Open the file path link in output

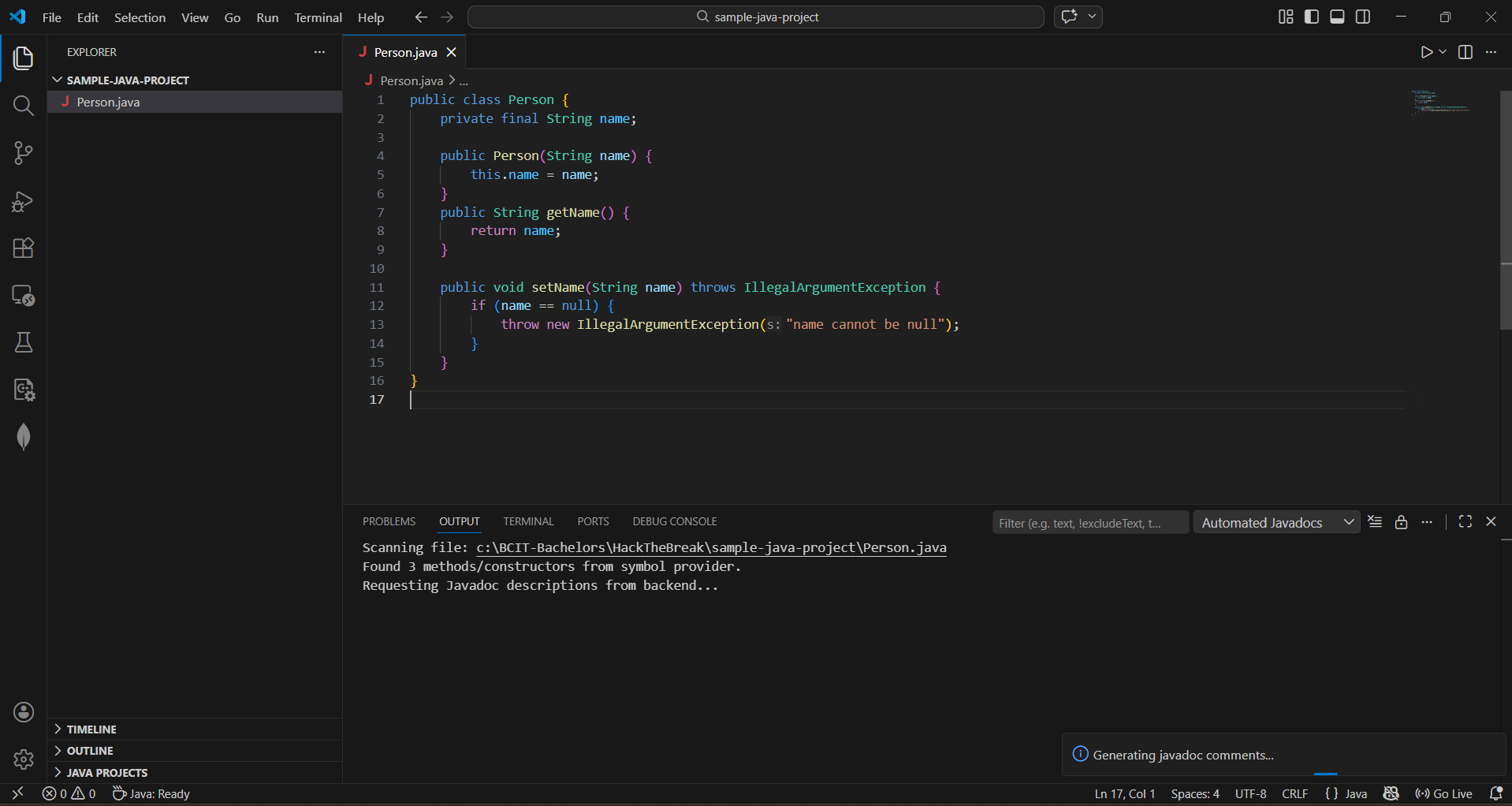pos(710,547)
